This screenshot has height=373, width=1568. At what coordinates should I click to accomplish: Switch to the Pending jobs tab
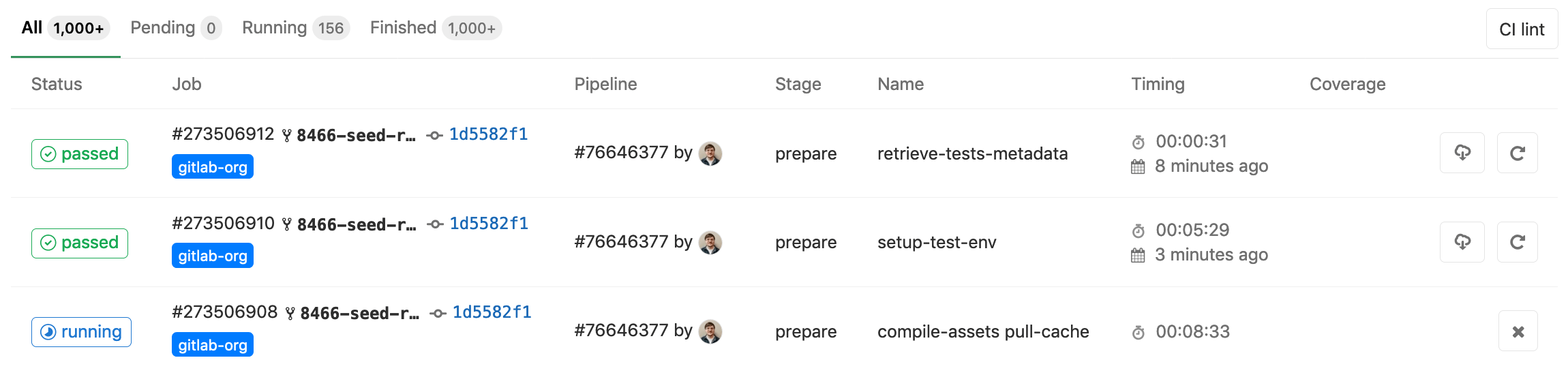(x=175, y=28)
